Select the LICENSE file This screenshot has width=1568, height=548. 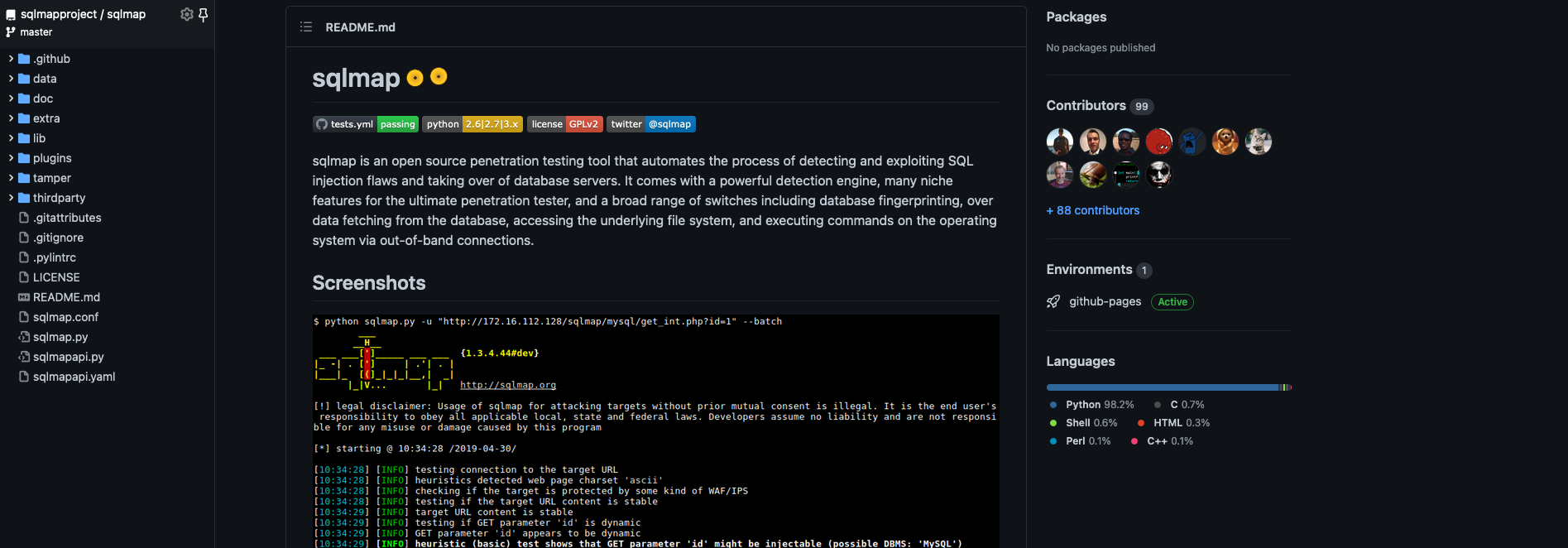point(56,277)
